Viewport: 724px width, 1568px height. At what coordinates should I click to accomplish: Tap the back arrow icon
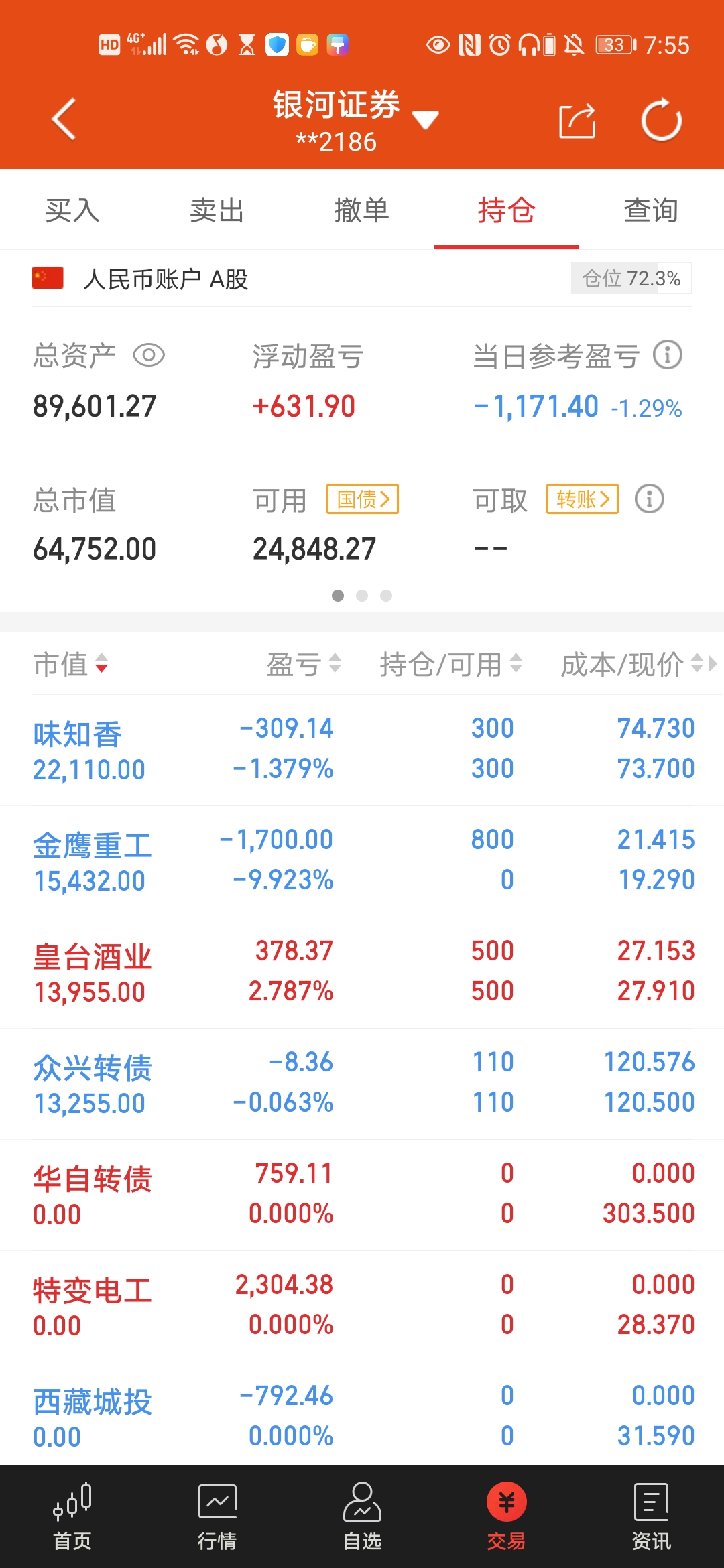(64, 119)
